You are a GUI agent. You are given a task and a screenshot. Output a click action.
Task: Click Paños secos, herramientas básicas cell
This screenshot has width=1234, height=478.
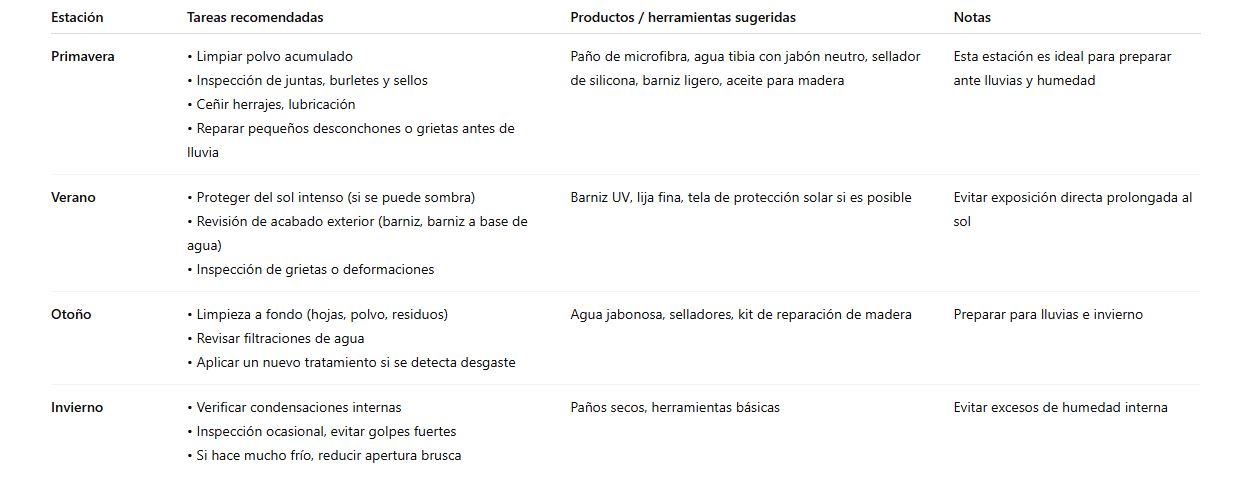coord(675,408)
